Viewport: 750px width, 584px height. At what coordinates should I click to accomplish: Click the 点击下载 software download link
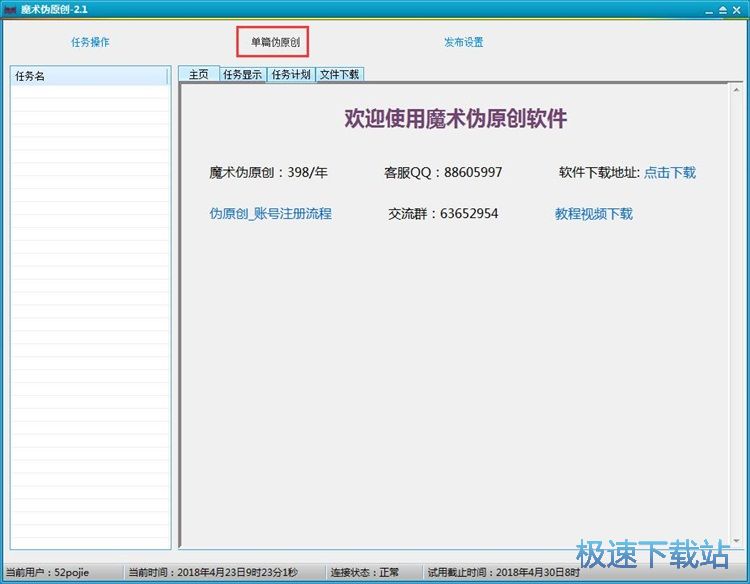coord(669,172)
